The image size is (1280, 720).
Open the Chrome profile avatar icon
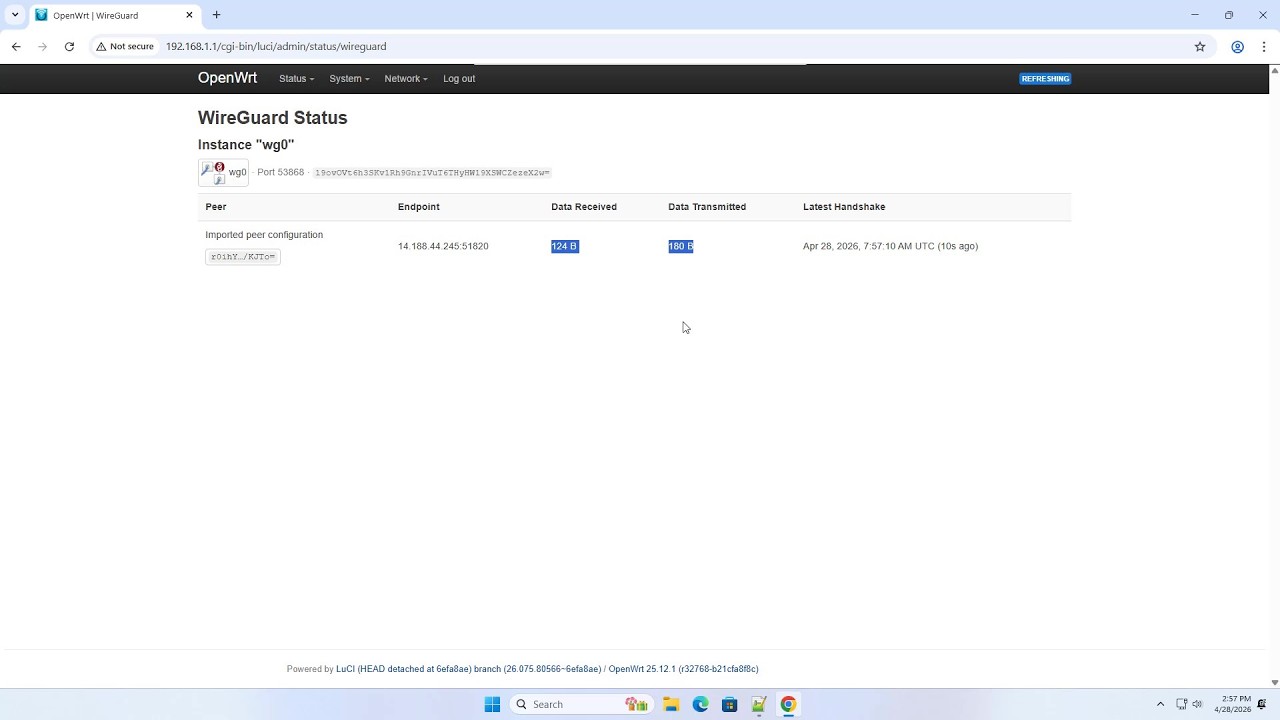[1237, 46]
